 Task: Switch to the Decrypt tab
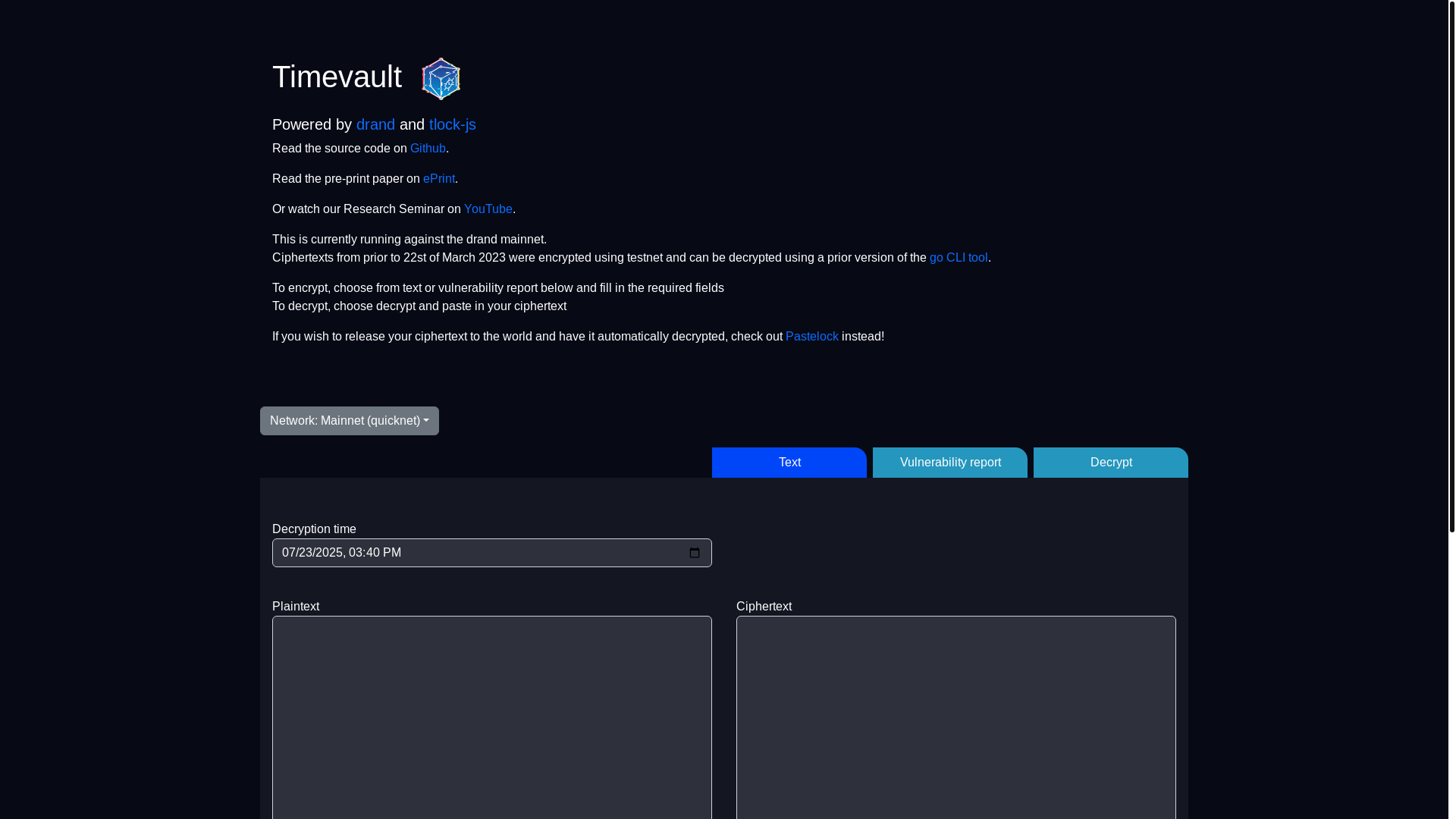tap(1111, 463)
